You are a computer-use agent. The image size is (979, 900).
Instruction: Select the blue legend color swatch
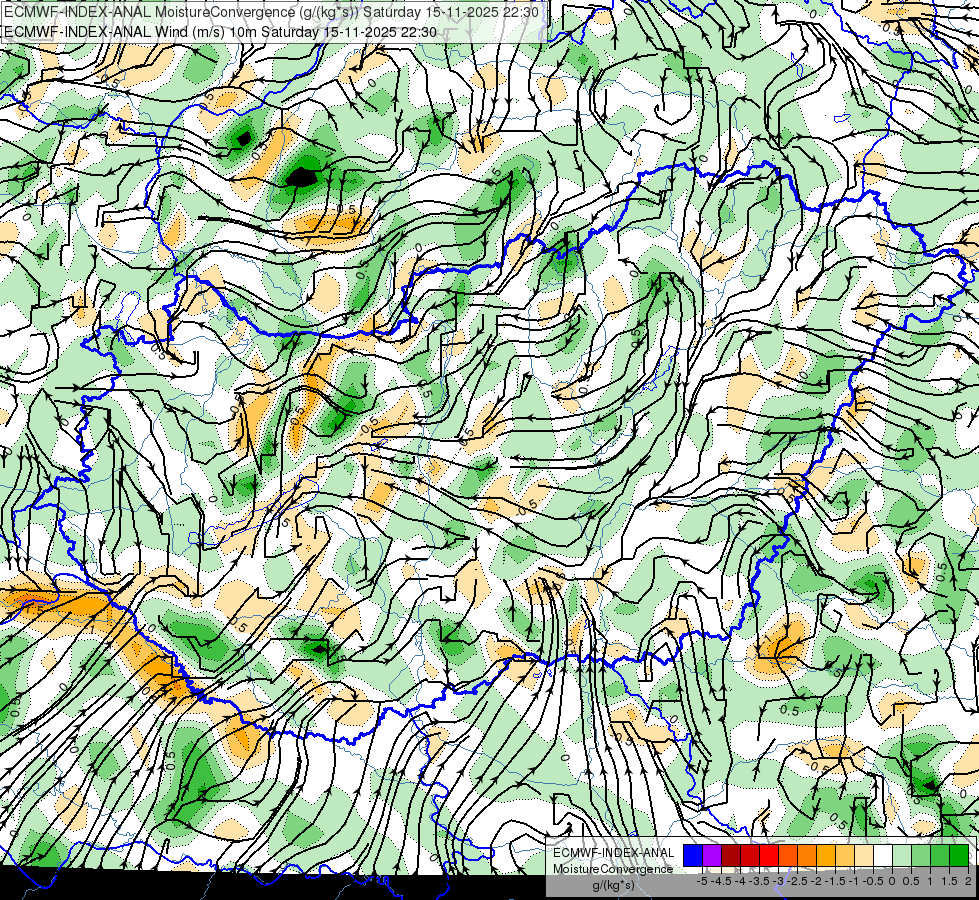coord(693,856)
